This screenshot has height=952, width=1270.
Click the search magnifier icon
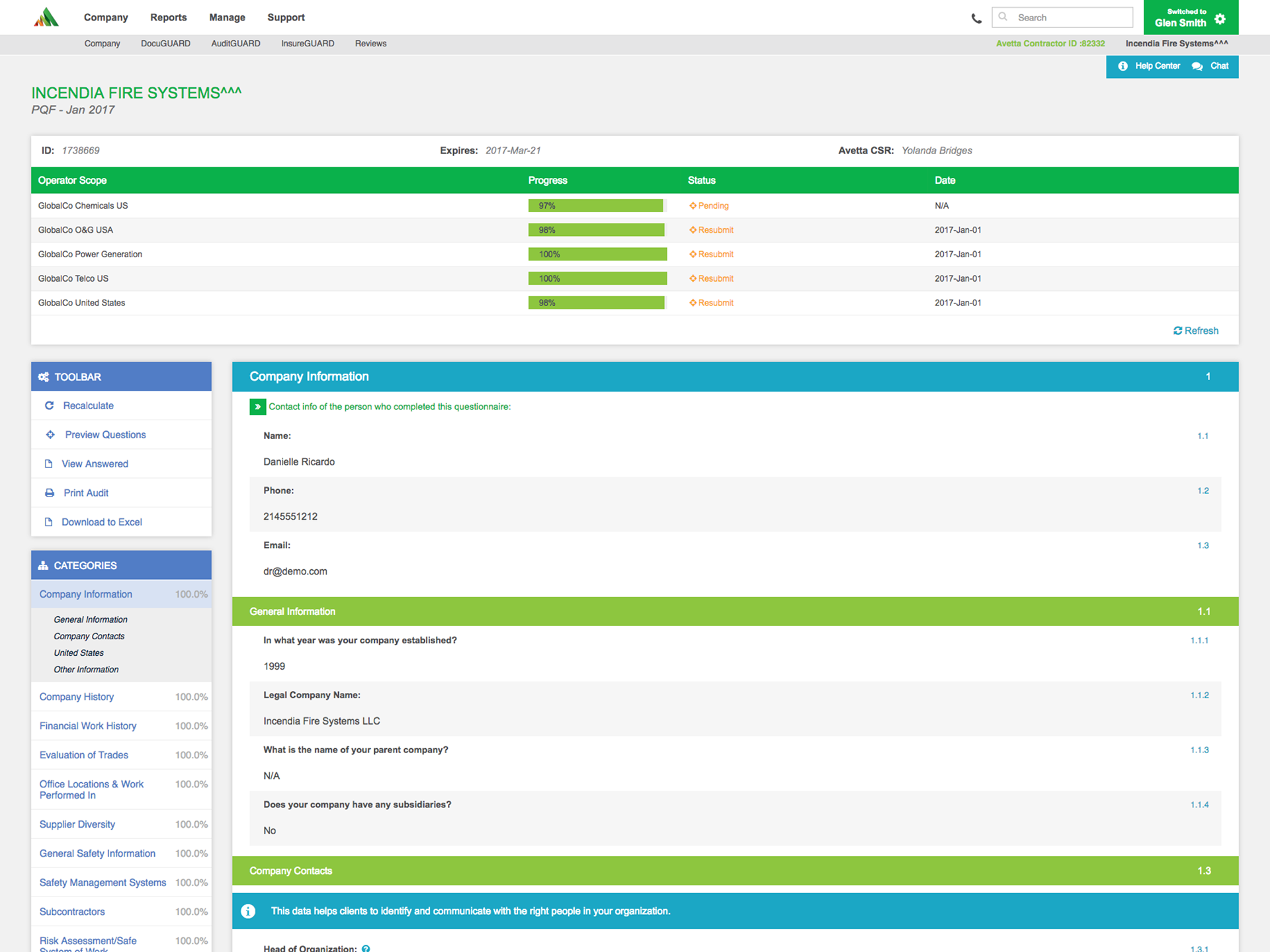1003,17
